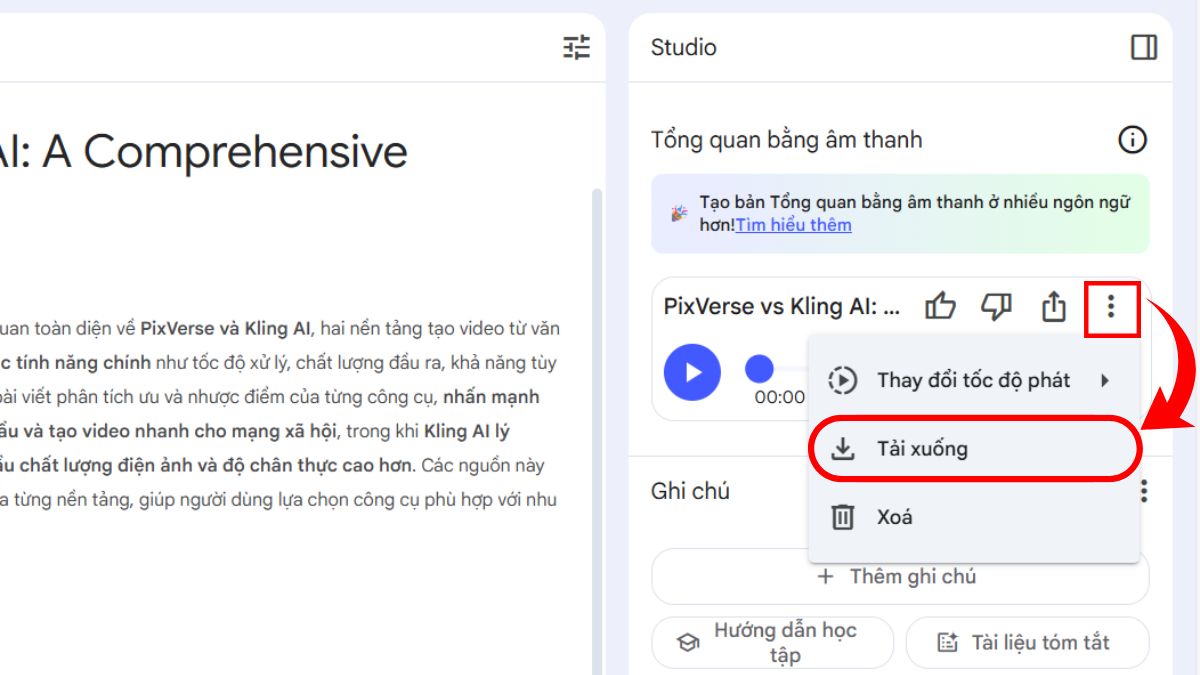Click the playback speed icon in menu

[843, 380]
